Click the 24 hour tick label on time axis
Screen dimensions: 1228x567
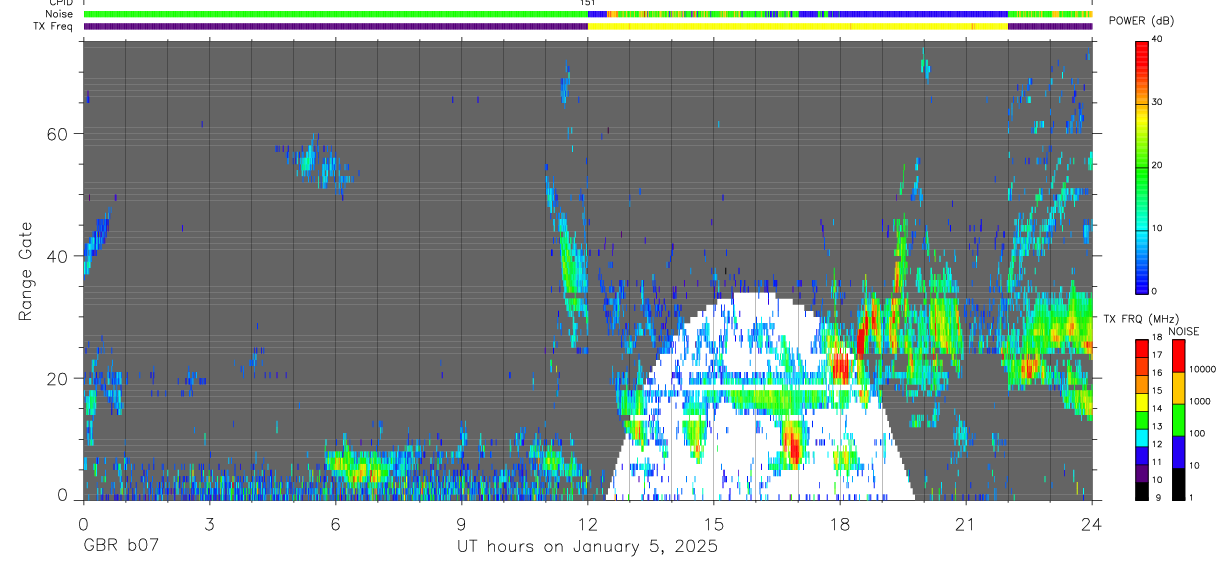[x=1092, y=524]
